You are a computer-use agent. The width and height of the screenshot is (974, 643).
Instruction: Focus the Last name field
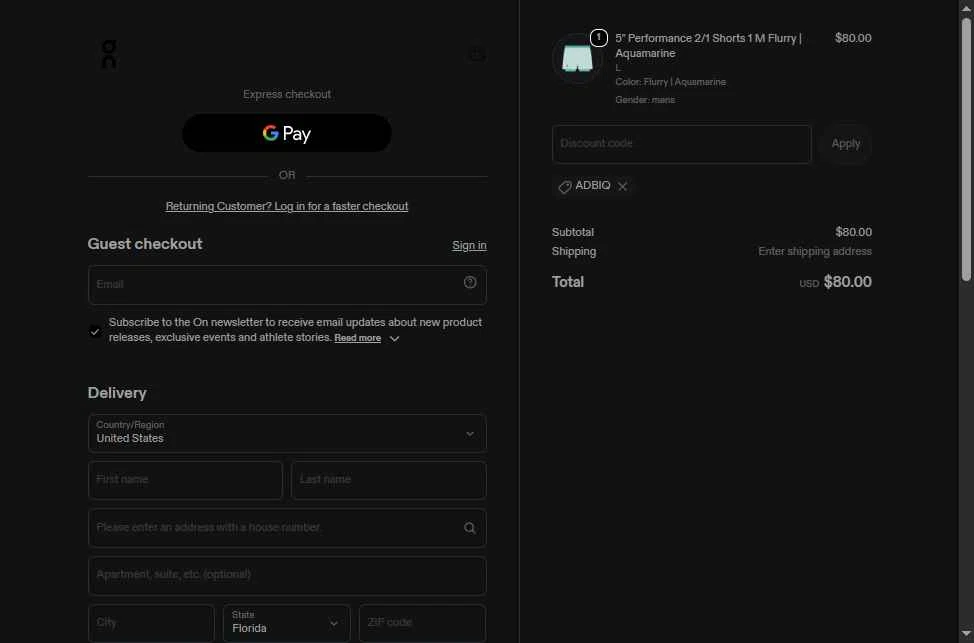[388, 480]
